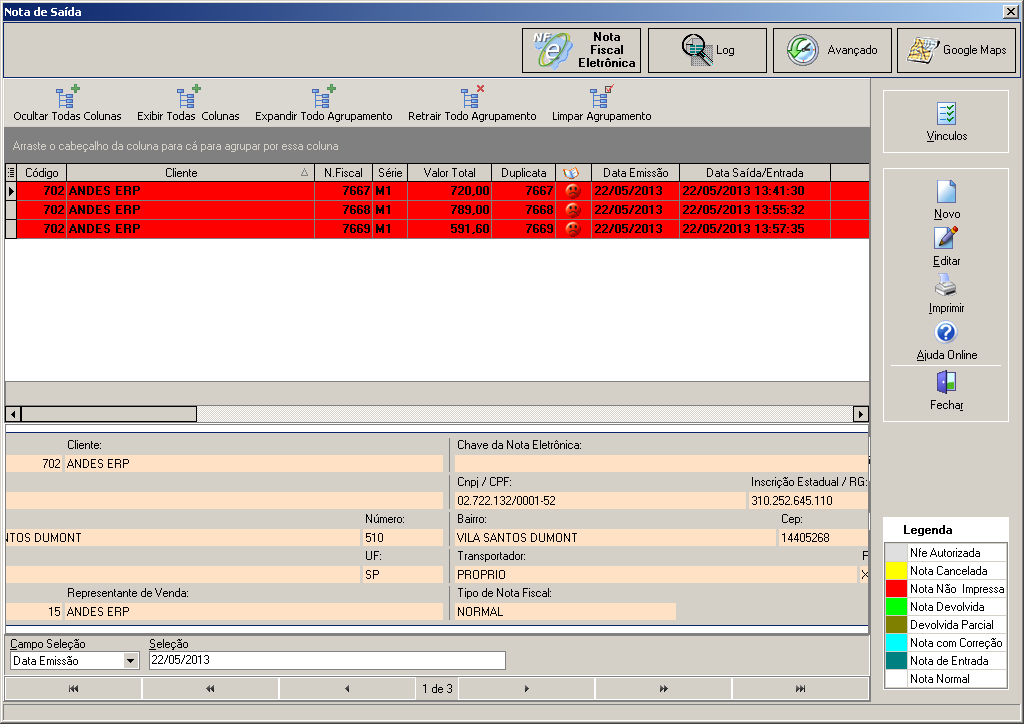
Task: Click Bairro field VILA SANTOS DUMONT
Action: pyautogui.click(x=615, y=538)
